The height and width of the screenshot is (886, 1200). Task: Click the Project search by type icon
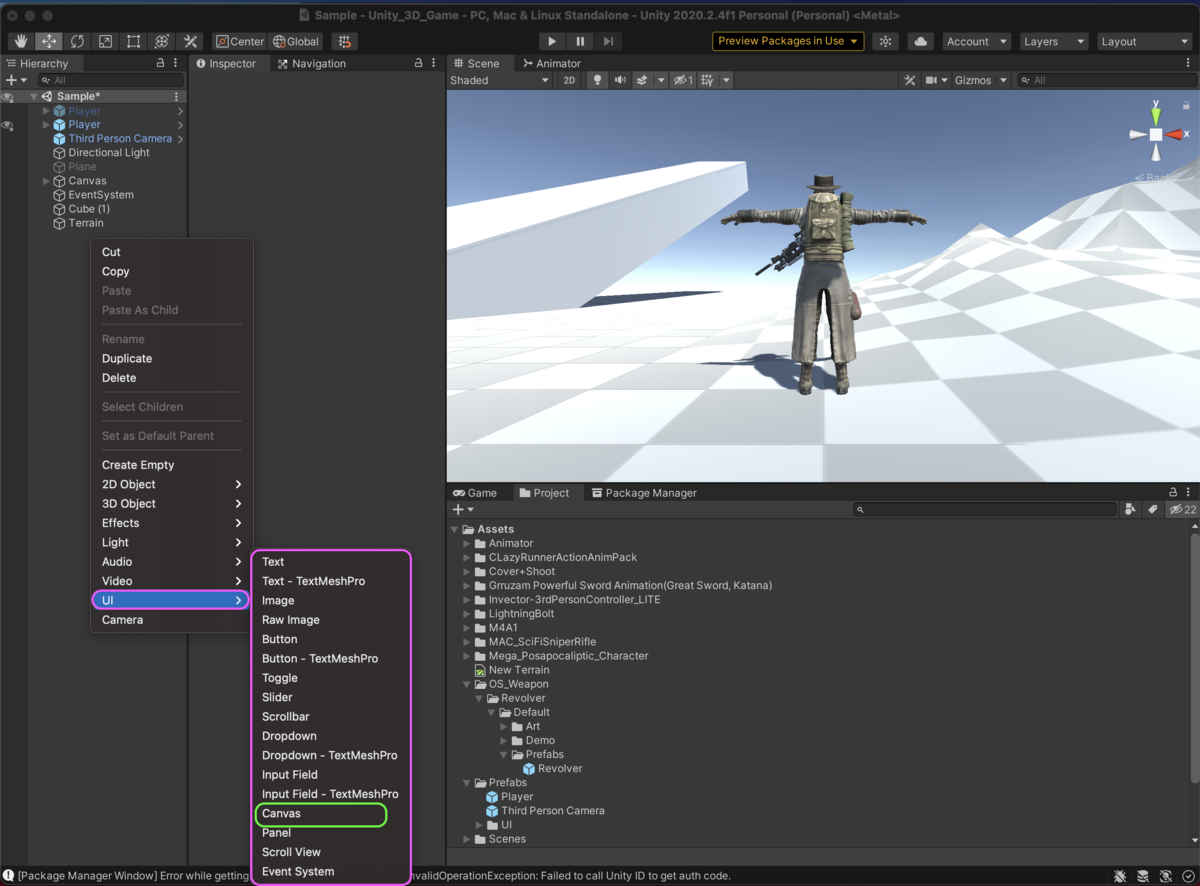coord(1130,509)
